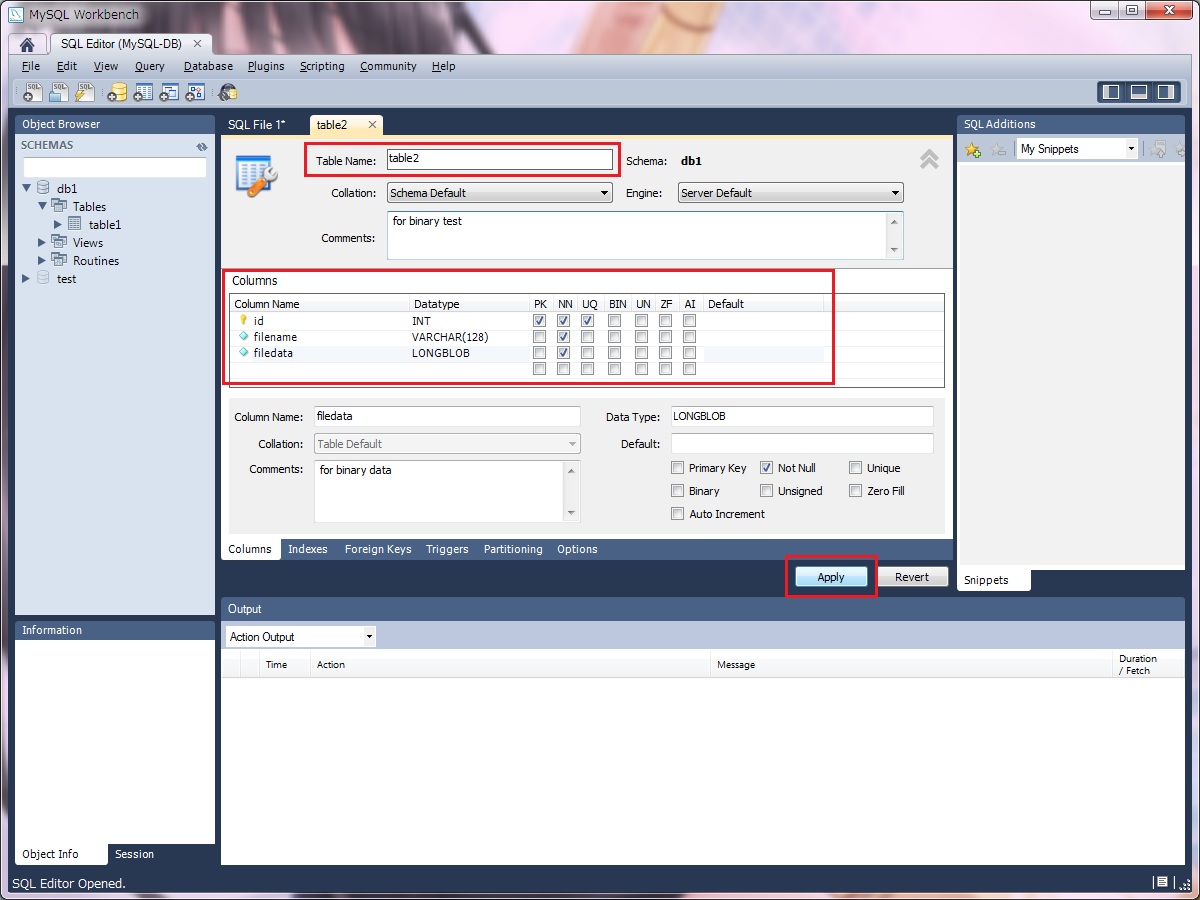The image size is (1200, 900).
Task: Collapse the Tables tree node
Action: tap(43, 206)
